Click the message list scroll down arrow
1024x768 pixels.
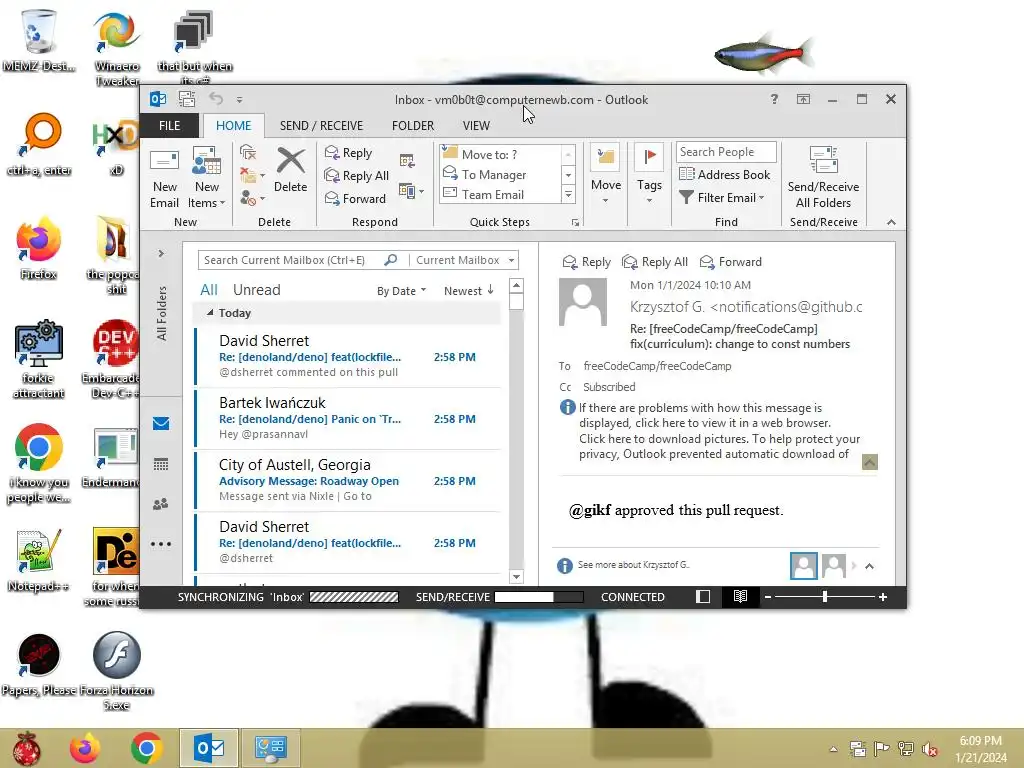tap(516, 577)
